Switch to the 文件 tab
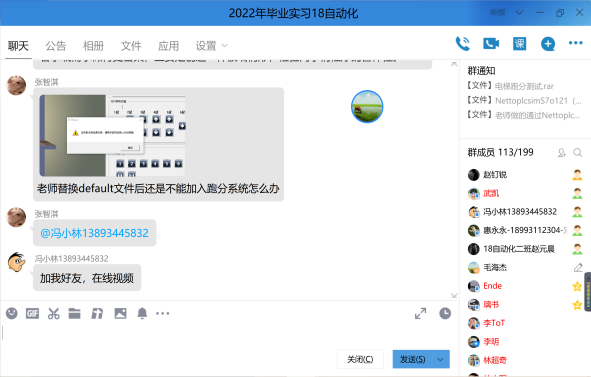Image resolution: width=591 pixels, height=377 pixels. click(x=131, y=46)
